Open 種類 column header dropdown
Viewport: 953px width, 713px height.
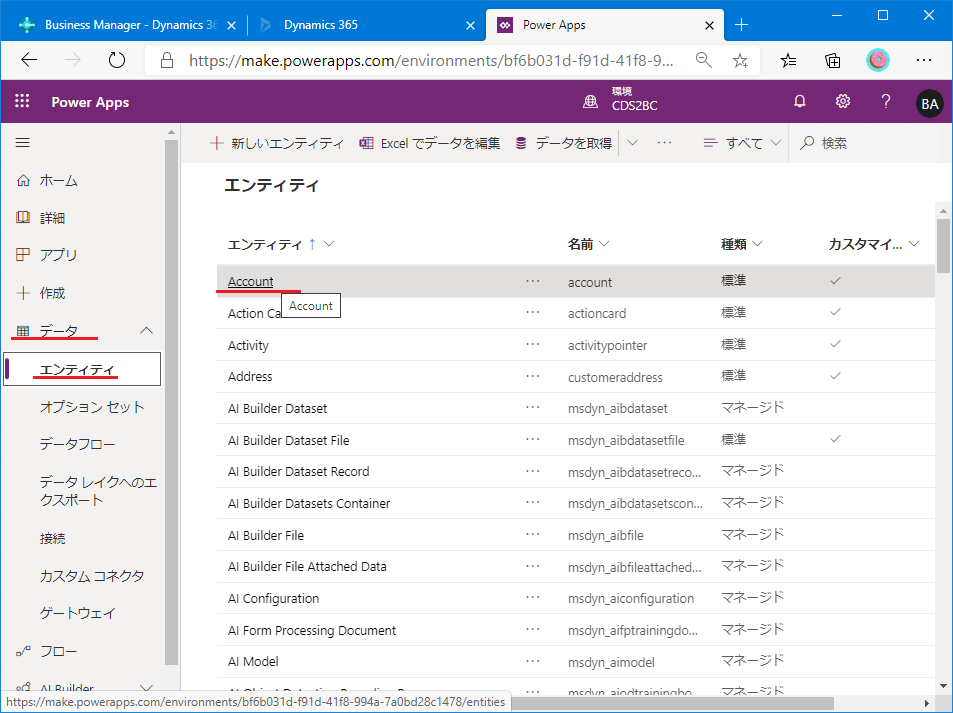757,244
